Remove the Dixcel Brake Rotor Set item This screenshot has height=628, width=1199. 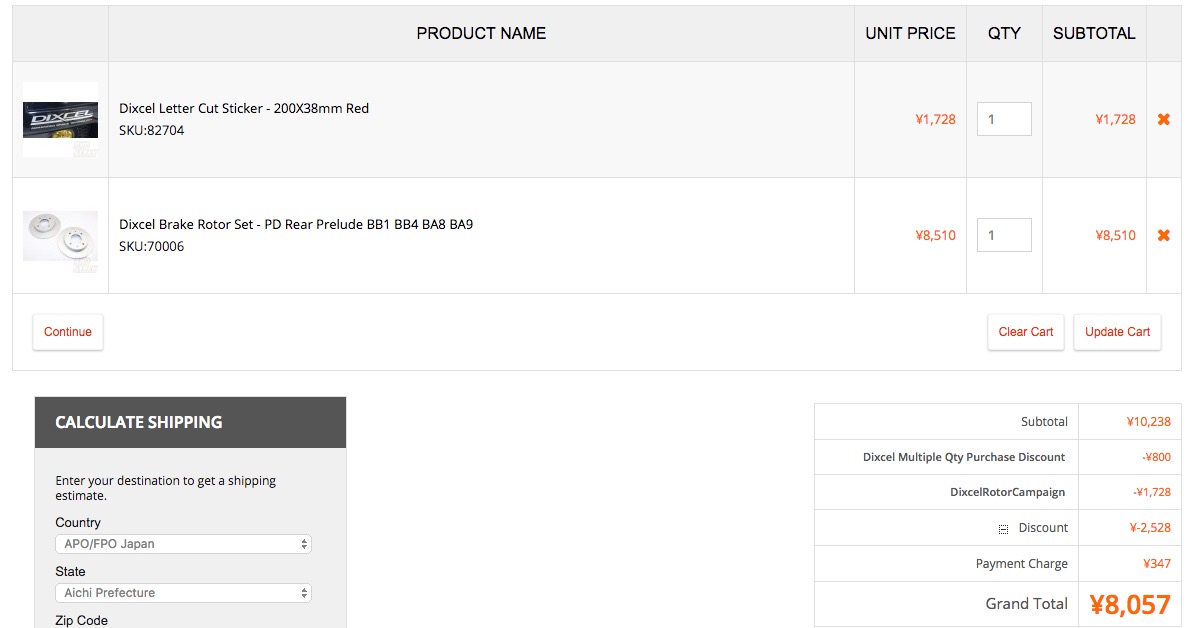(1163, 235)
